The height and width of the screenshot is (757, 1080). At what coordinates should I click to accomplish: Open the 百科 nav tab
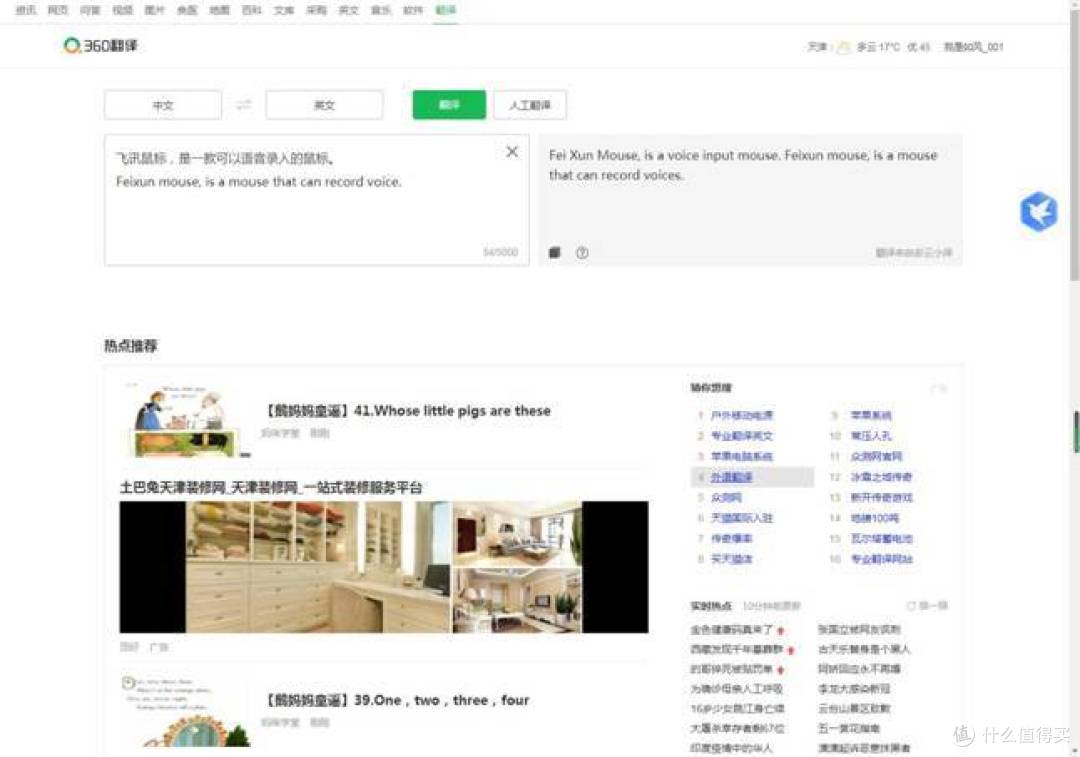(251, 10)
